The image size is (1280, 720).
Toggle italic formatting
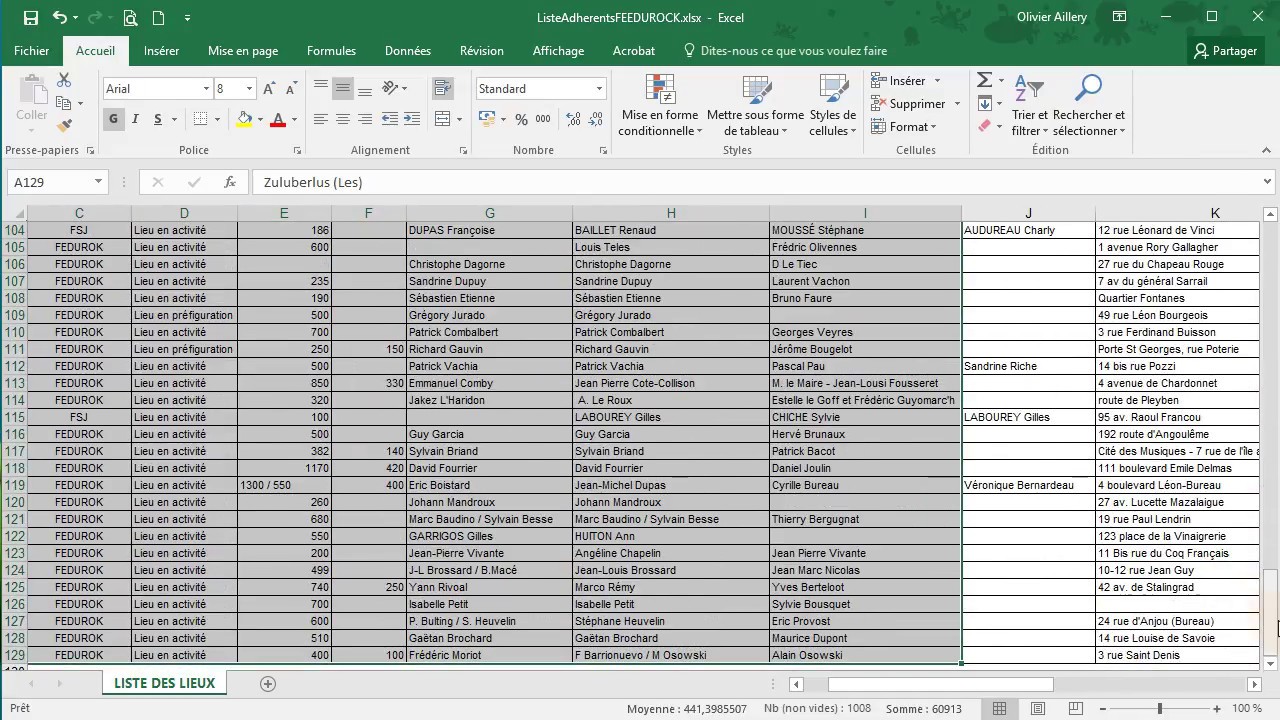point(136,119)
